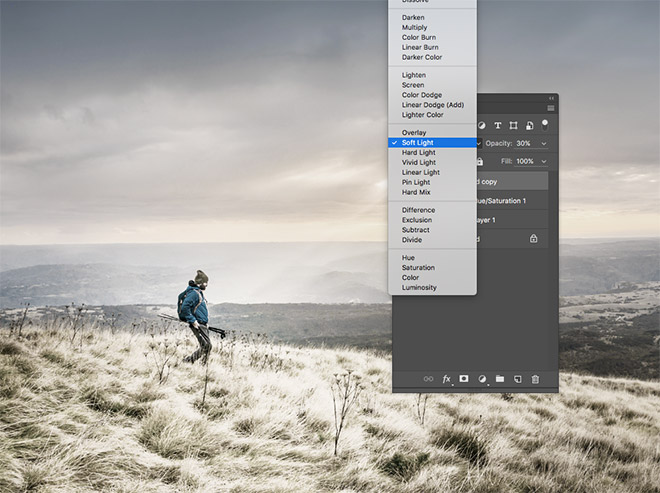
Task: Create a new adjustment layer
Action: pos(482,379)
